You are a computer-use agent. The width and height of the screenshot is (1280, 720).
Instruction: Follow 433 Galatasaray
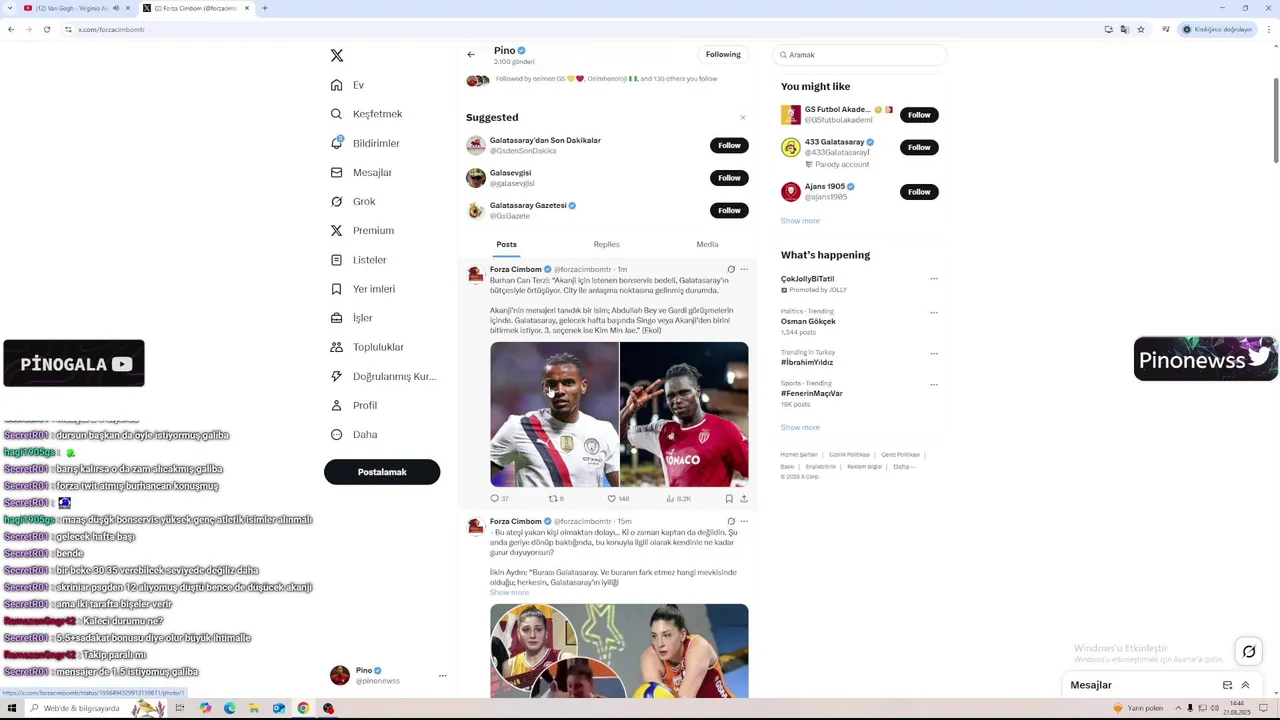(x=919, y=147)
